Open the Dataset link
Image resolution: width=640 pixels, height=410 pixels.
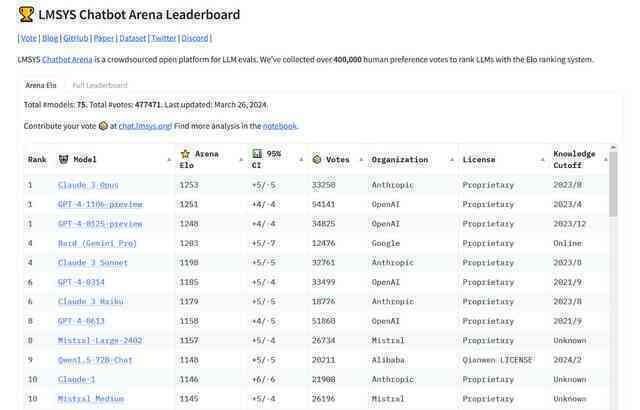133,38
